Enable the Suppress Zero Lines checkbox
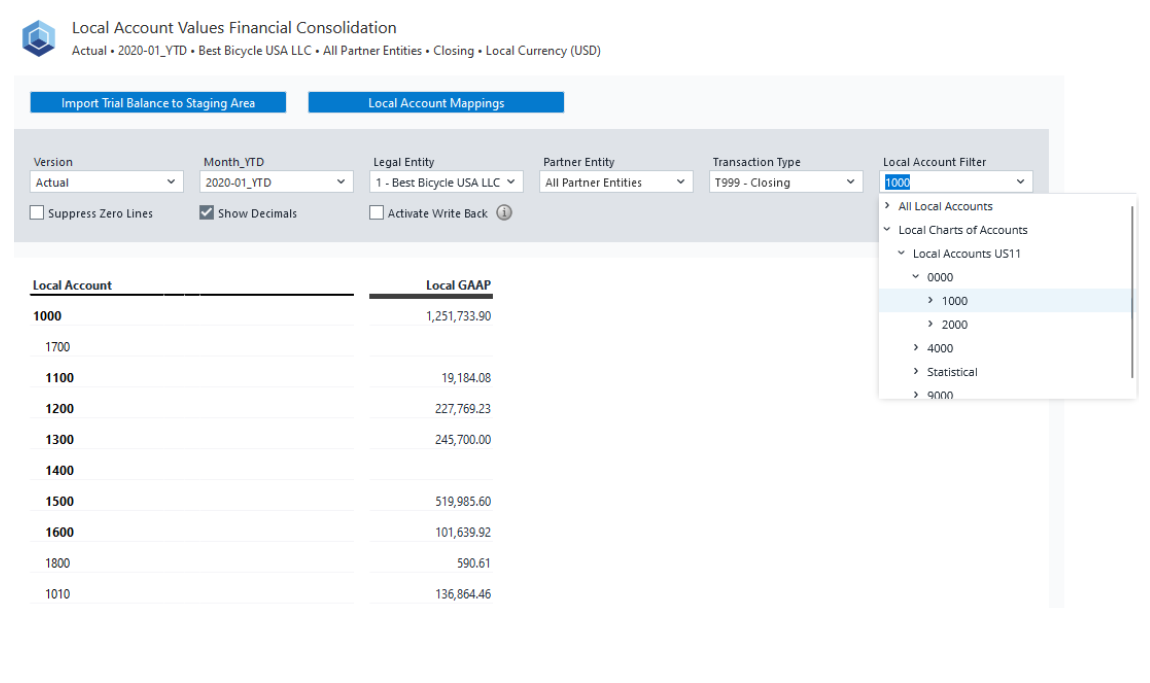This screenshot has height=683, width=1150. [x=37, y=213]
